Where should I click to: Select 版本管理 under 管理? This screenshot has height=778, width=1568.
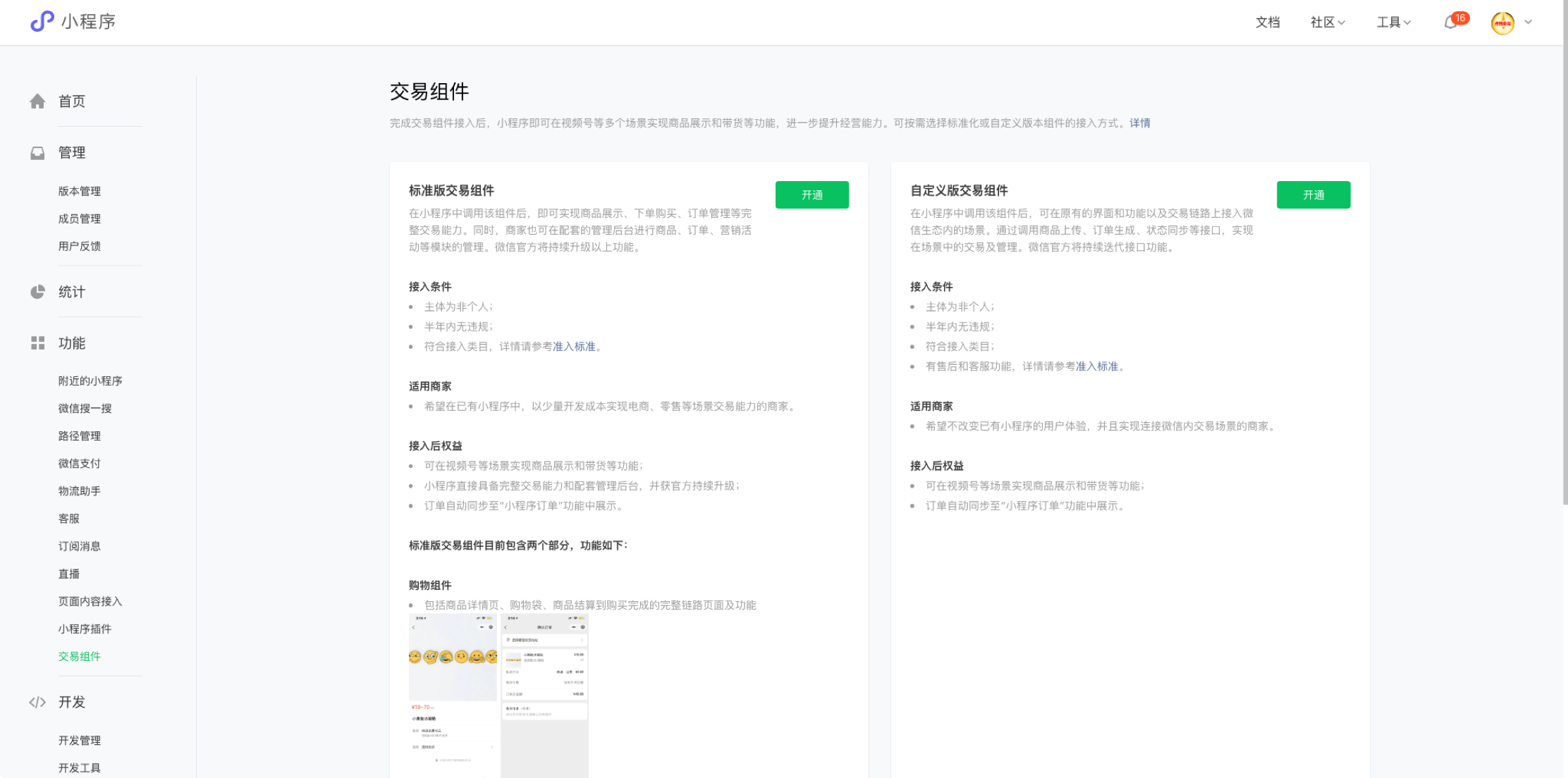click(x=80, y=191)
